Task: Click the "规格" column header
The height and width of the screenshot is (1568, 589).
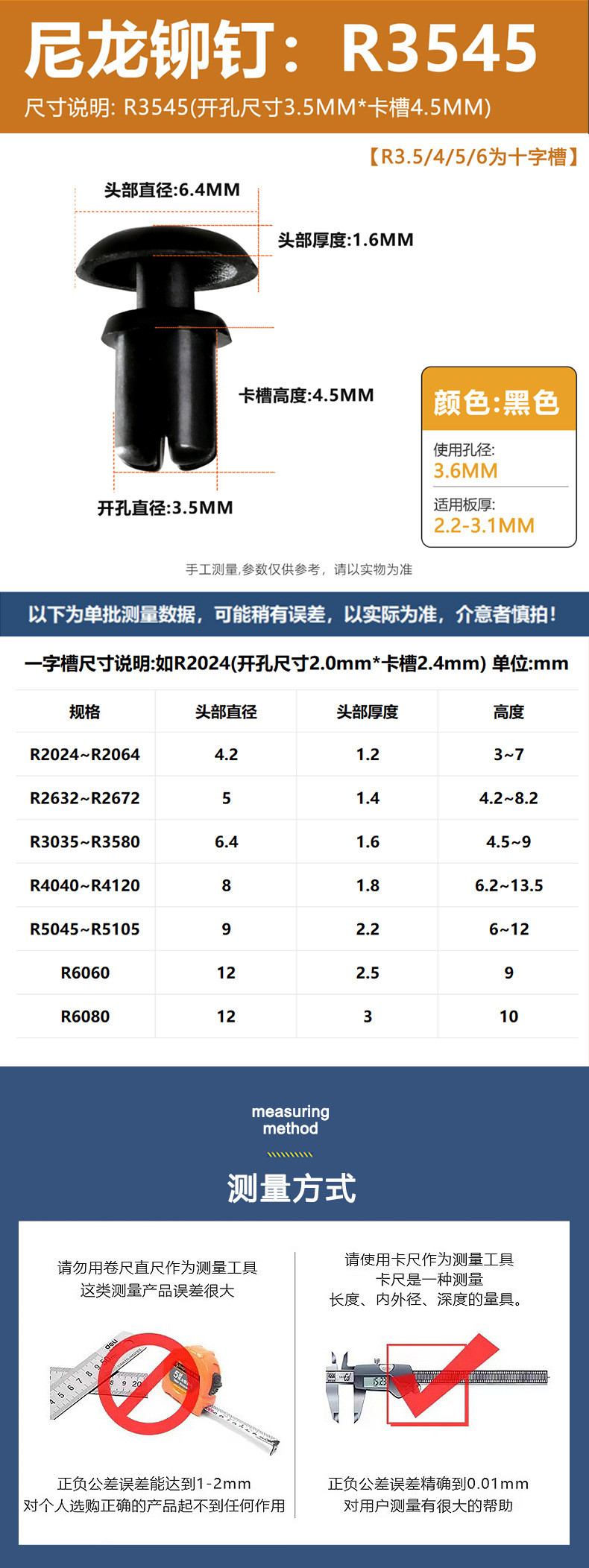Action: coord(85,712)
